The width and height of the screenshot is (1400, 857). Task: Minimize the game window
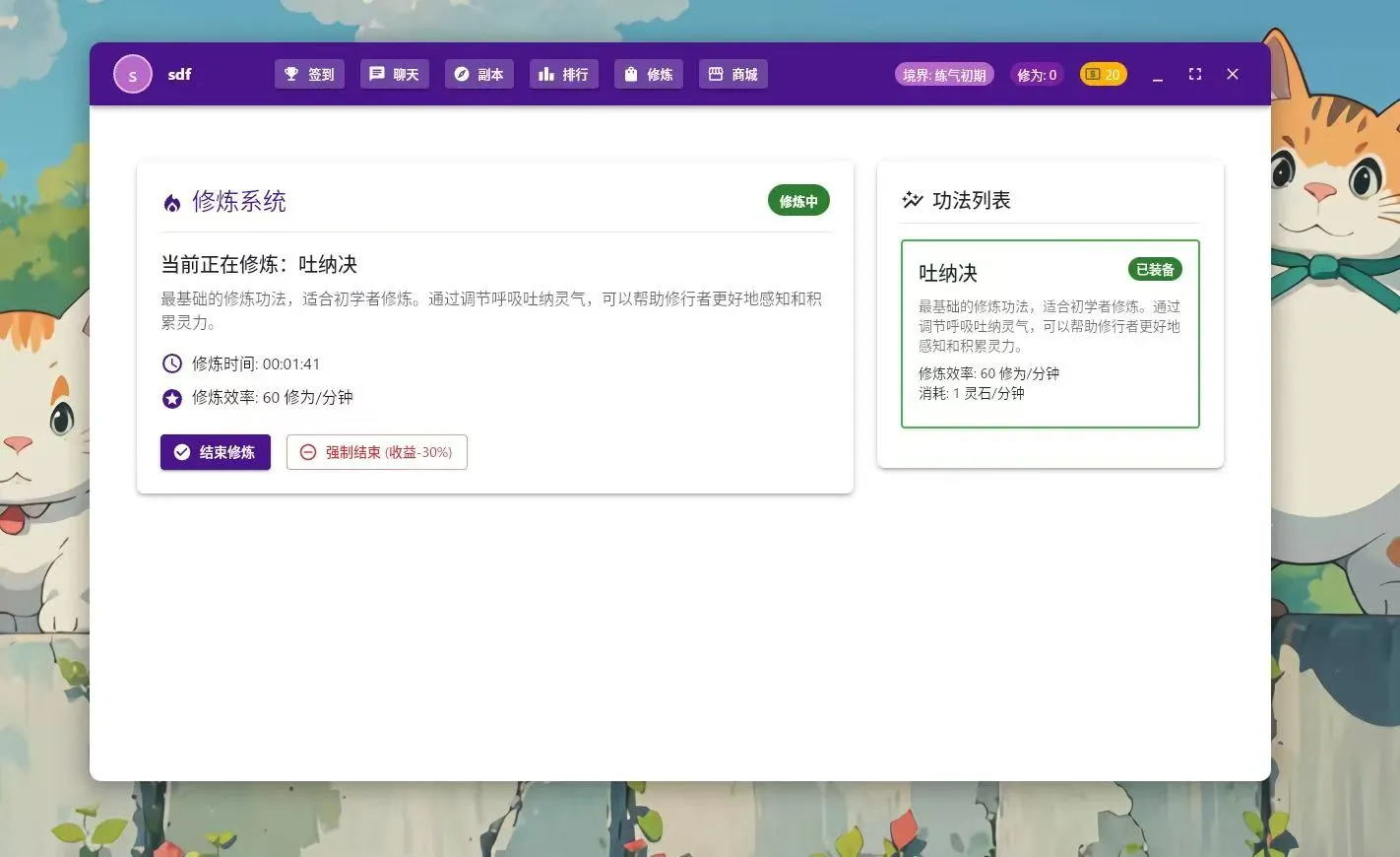[1158, 75]
